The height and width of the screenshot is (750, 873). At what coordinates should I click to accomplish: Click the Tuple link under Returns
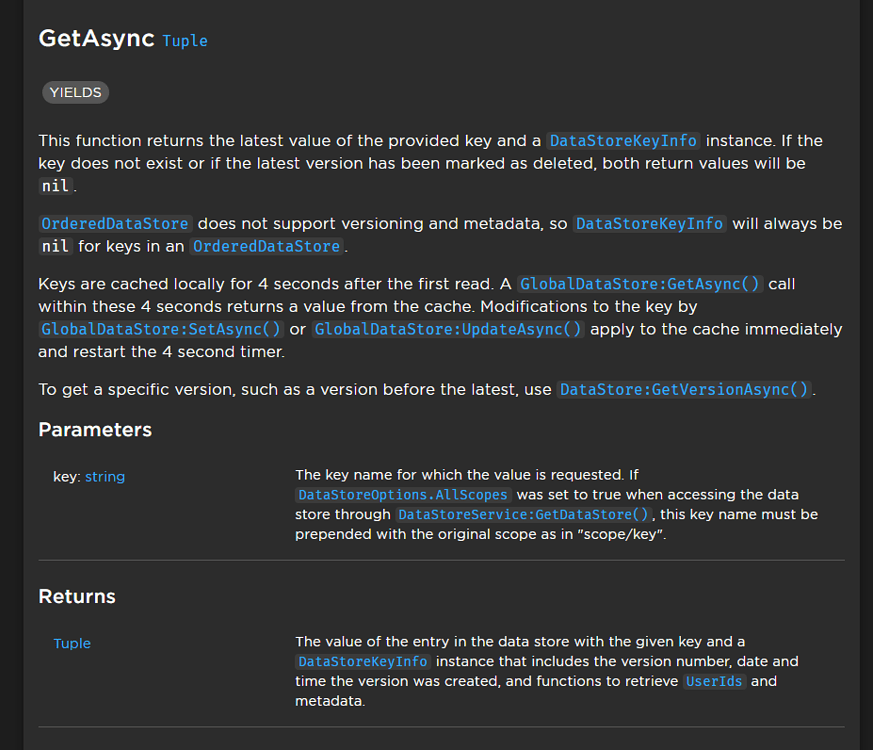point(71,643)
